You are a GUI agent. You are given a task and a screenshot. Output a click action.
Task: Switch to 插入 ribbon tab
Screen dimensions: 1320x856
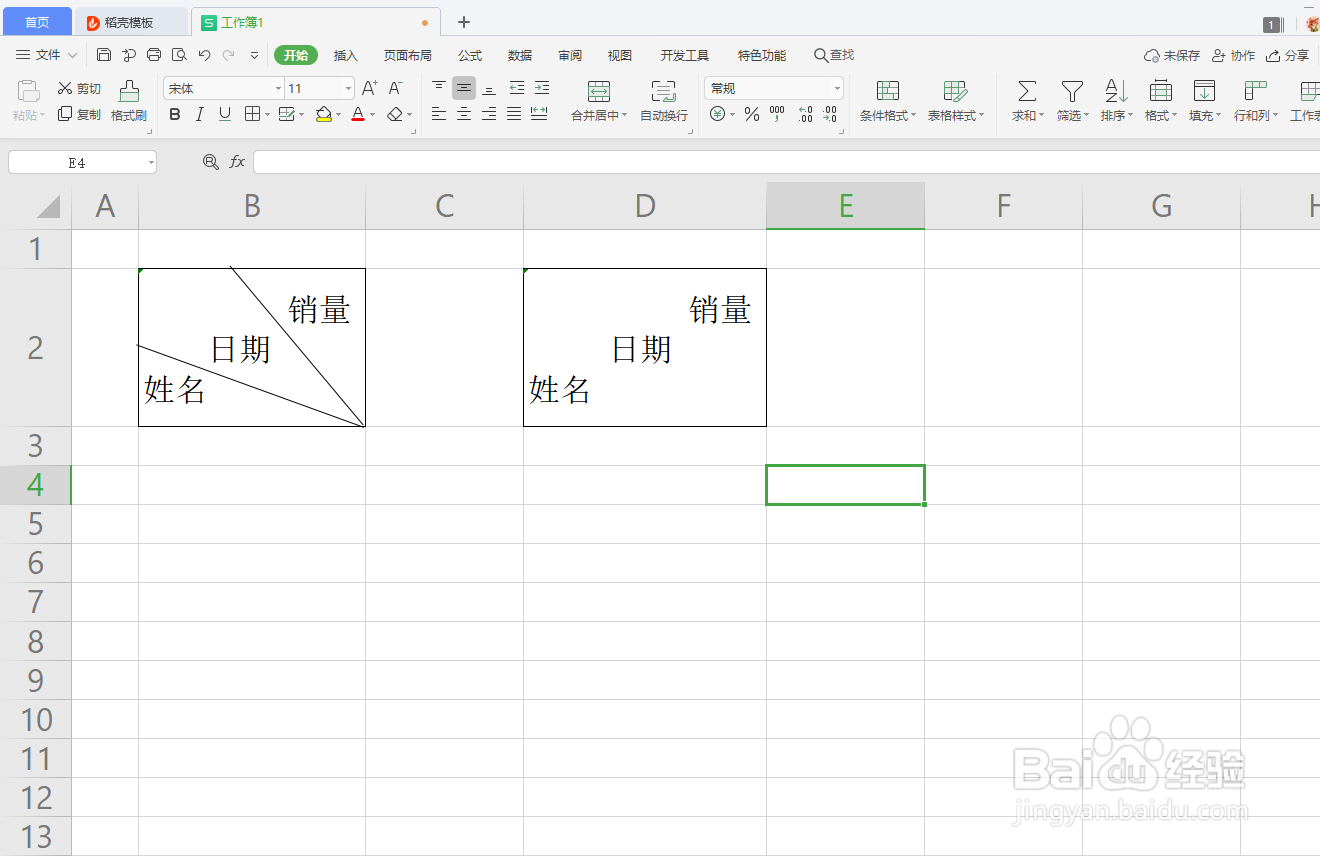[346, 56]
